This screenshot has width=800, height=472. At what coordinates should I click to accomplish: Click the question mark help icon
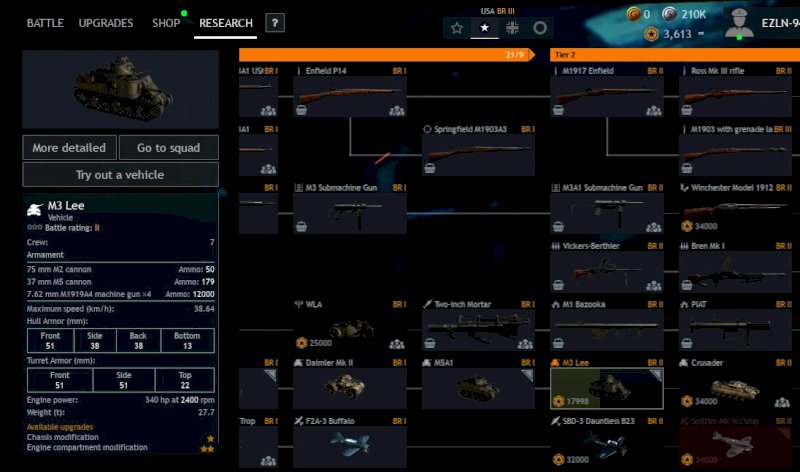[x=275, y=23]
